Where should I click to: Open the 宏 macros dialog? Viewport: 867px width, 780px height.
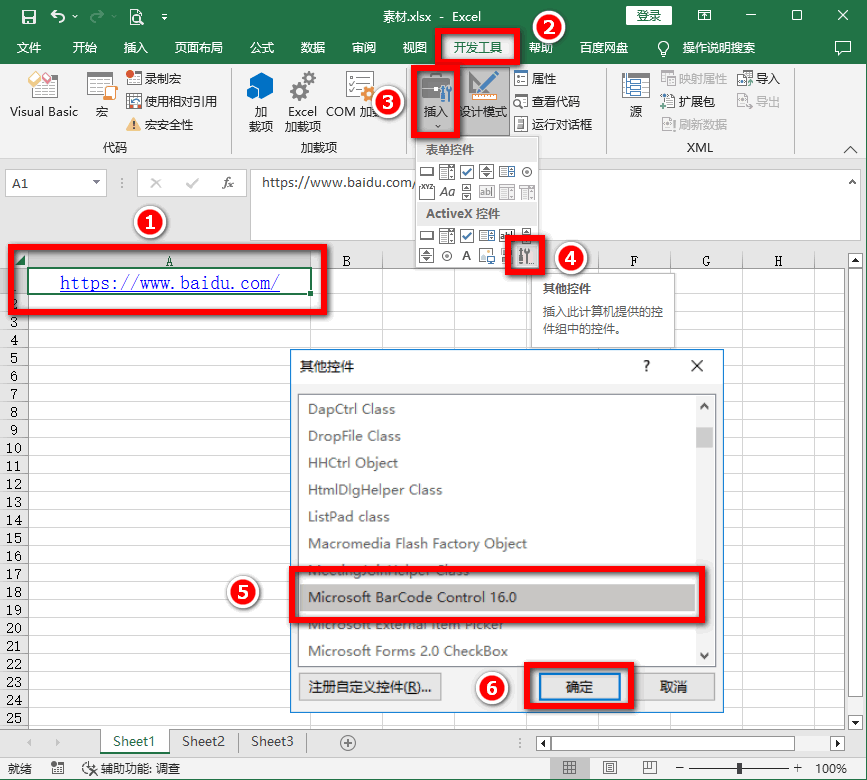pos(102,95)
